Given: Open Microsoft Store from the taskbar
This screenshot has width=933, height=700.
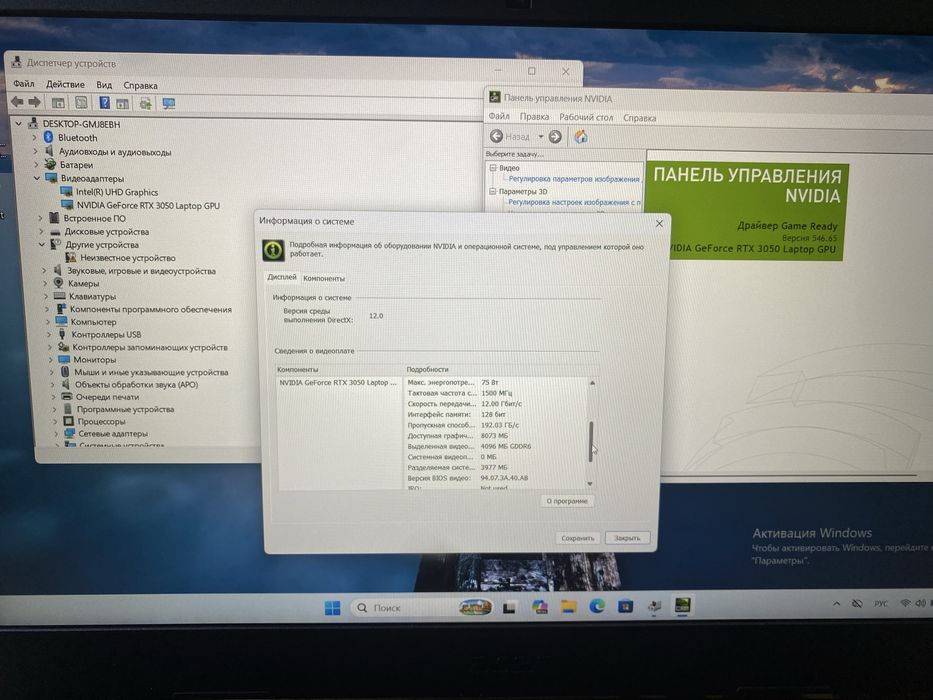Looking at the screenshot, I should (625, 606).
